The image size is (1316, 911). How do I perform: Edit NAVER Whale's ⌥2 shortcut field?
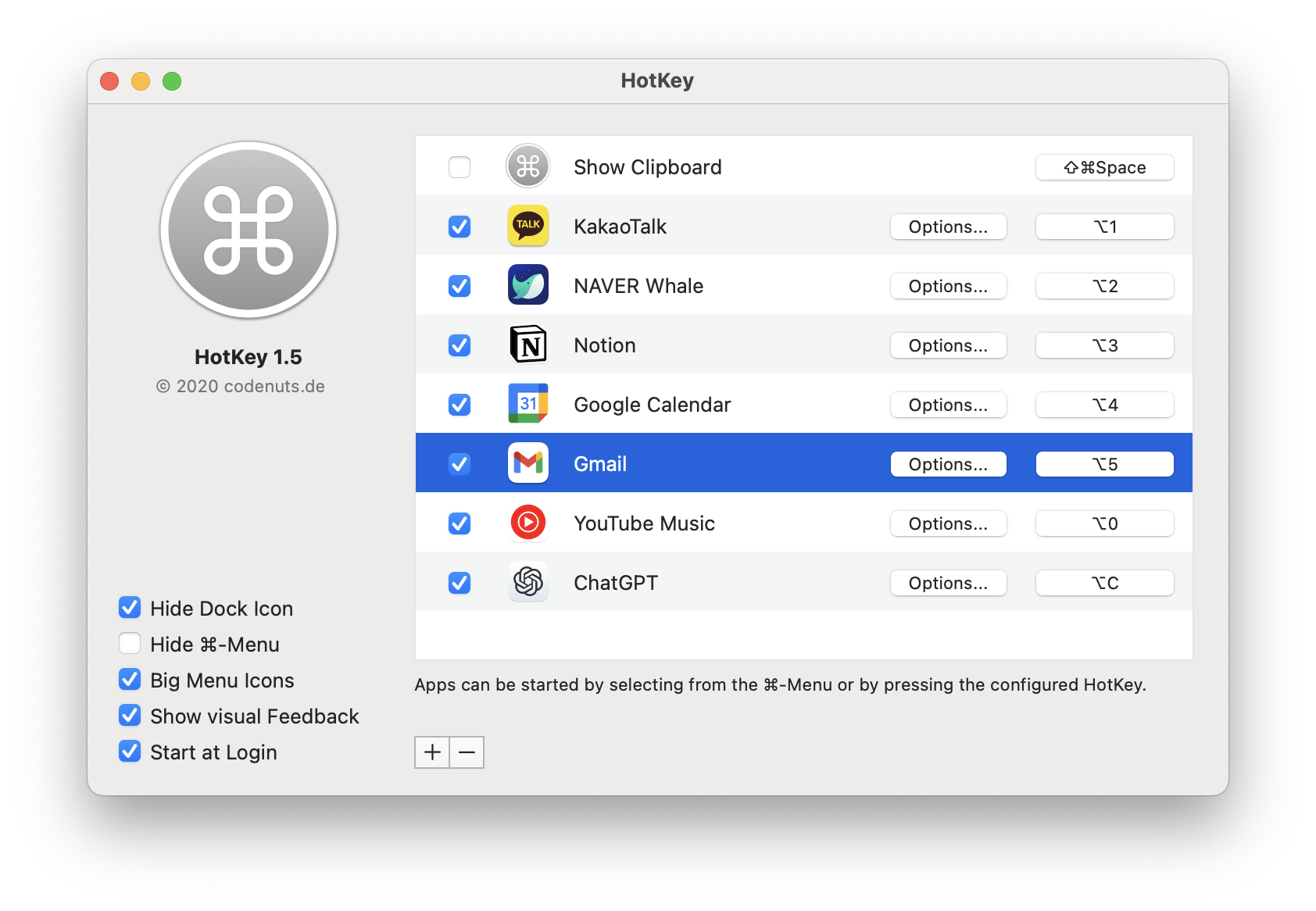pyautogui.click(x=1105, y=286)
